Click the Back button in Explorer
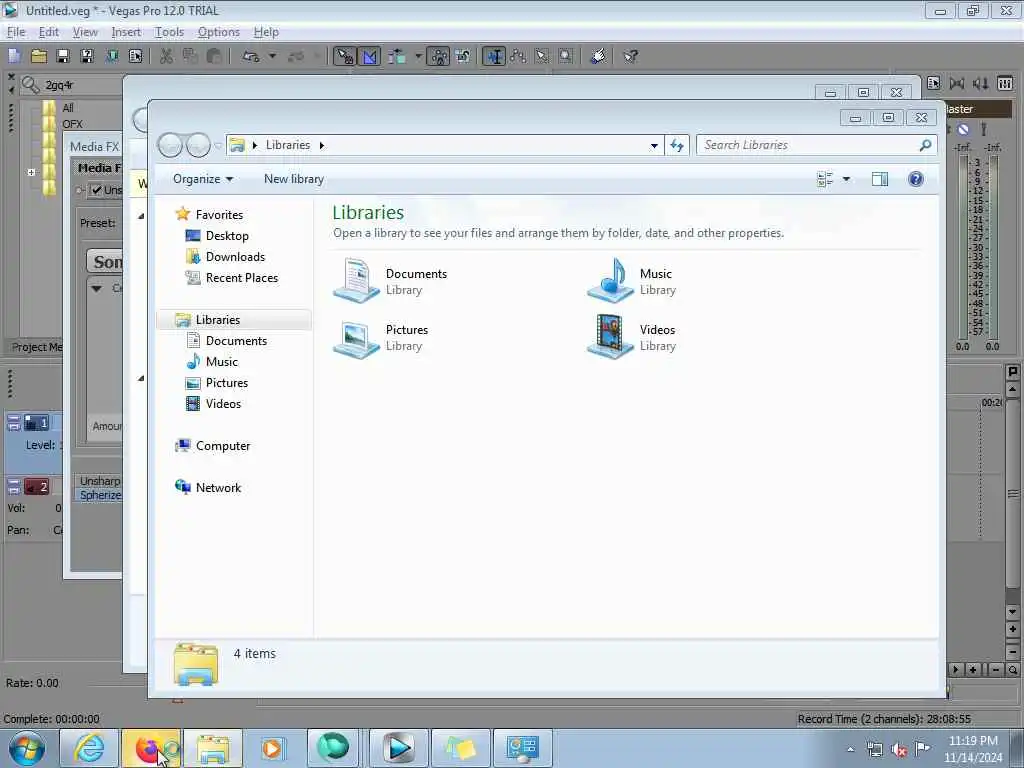The image size is (1024, 768). pyautogui.click(x=170, y=145)
